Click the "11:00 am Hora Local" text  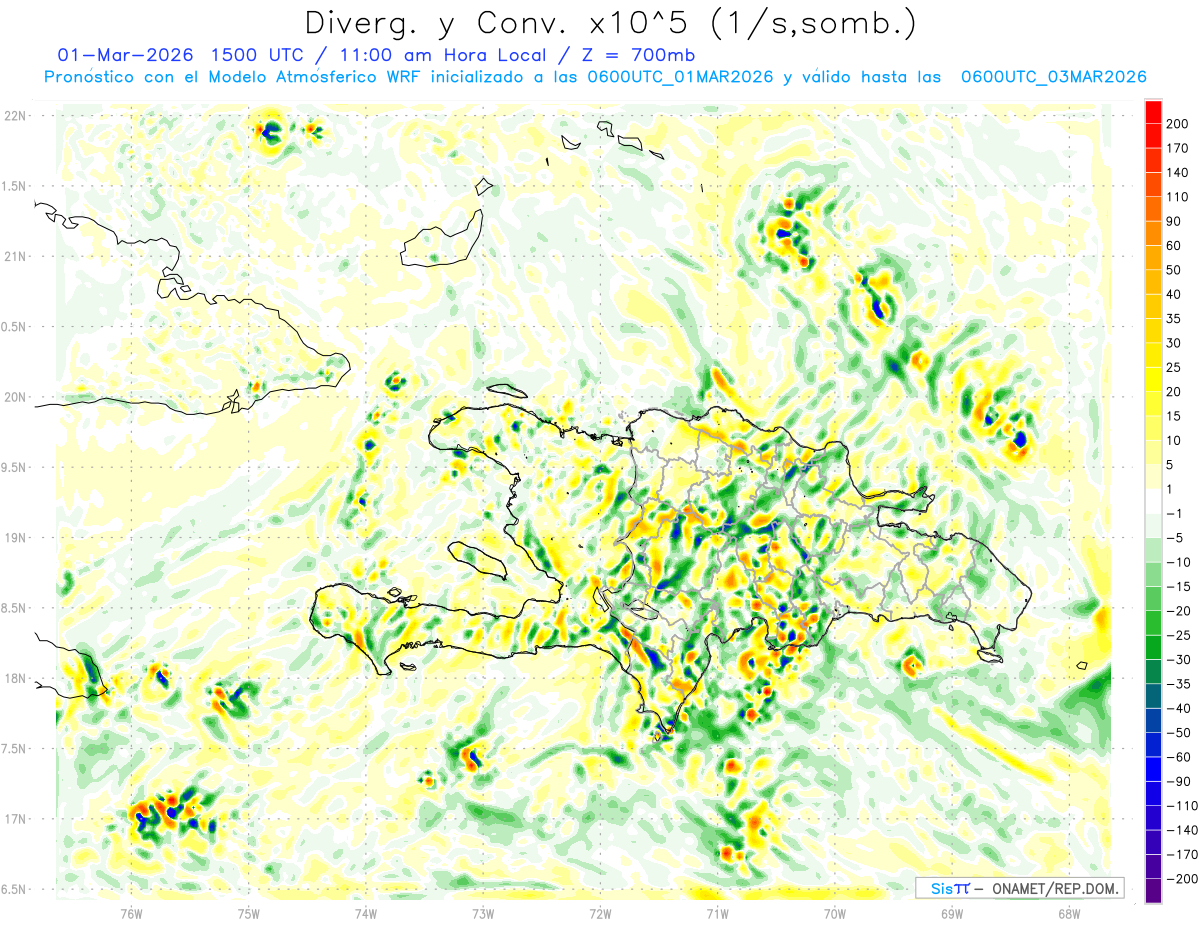pyautogui.click(x=445, y=55)
